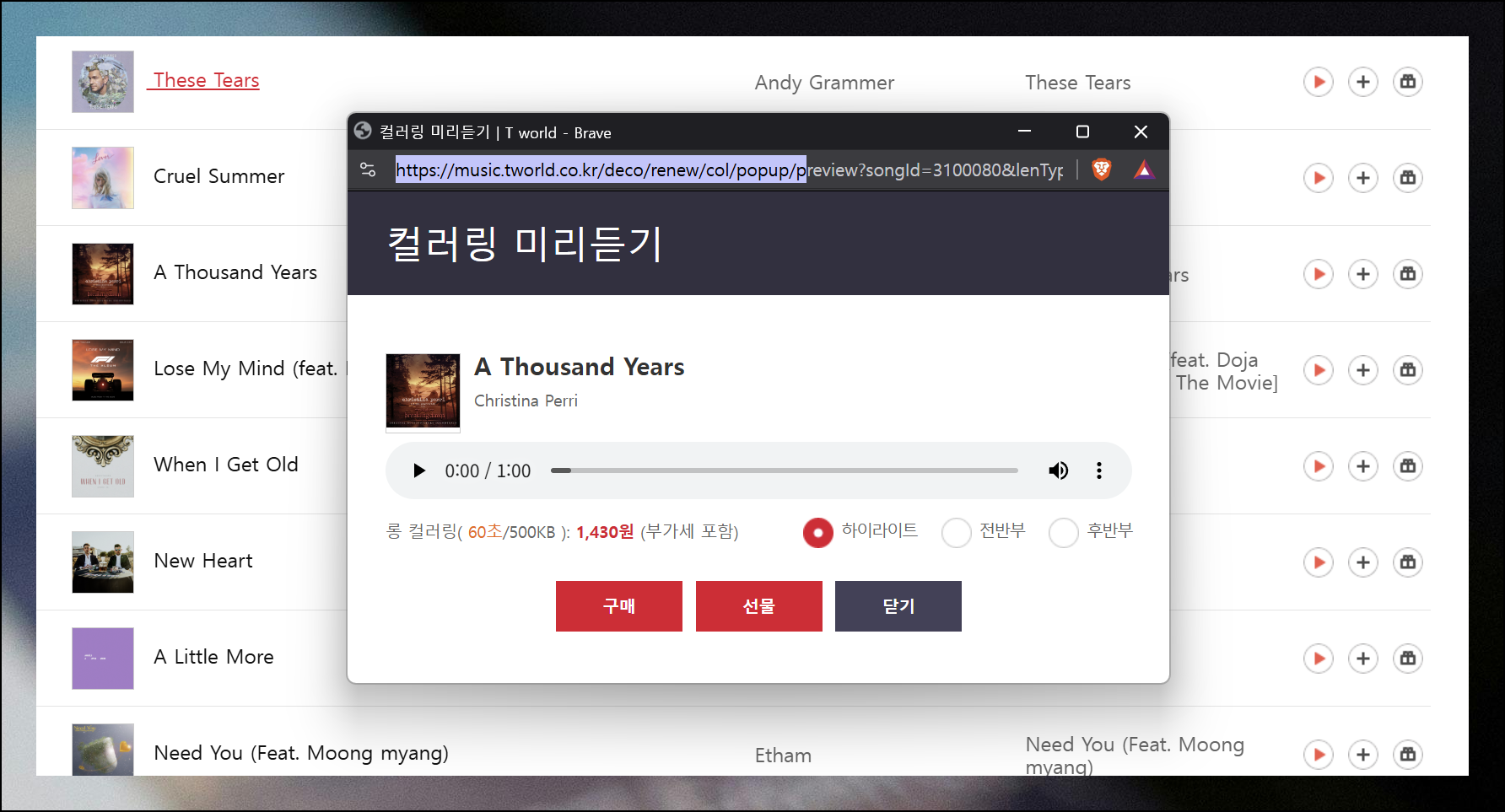Open the When I Get Old title
The image size is (1505, 812).
point(226,465)
